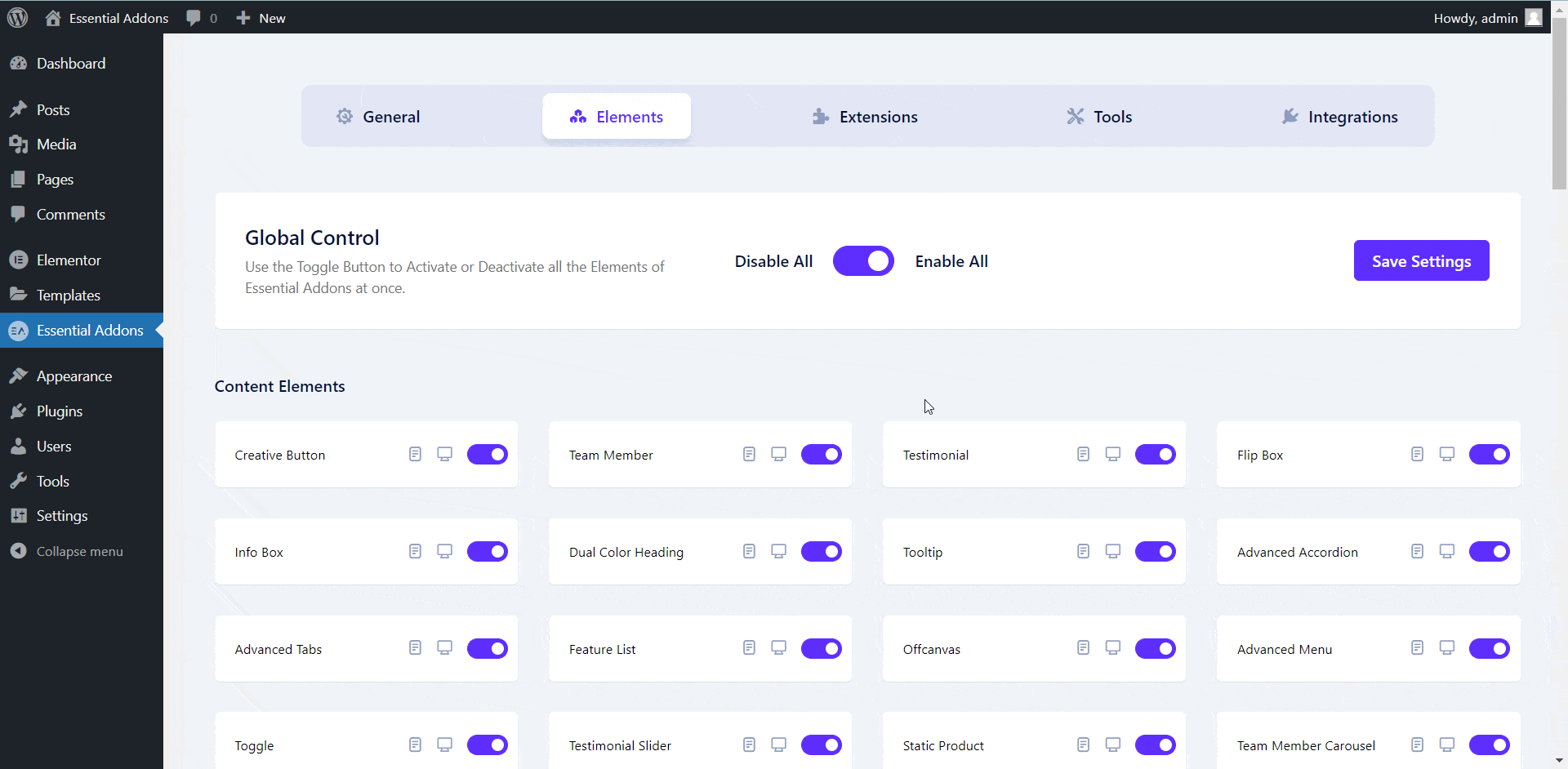This screenshot has height=769, width=1568.
Task: Open Settings menu in sidebar
Action: (x=82, y=516)
